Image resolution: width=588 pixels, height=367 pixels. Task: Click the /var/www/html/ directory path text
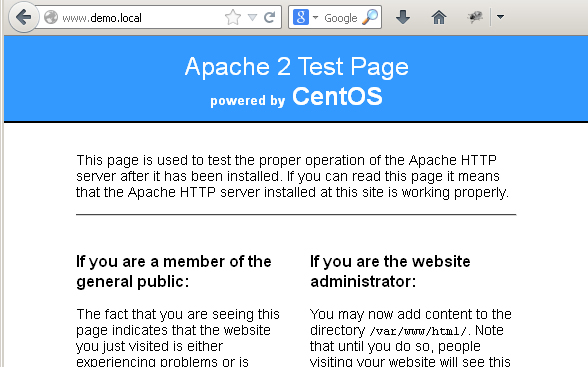(x=418, y=331)
